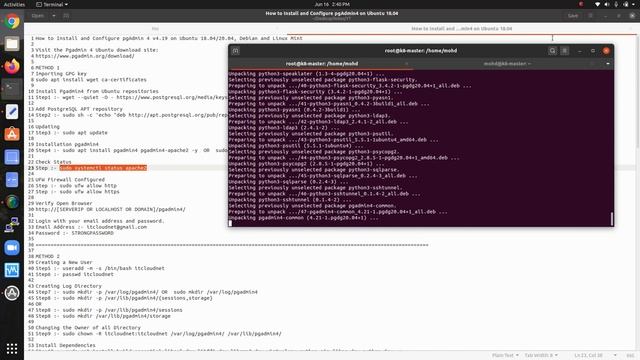Launch the Zoom dock icon

(12, 248)
